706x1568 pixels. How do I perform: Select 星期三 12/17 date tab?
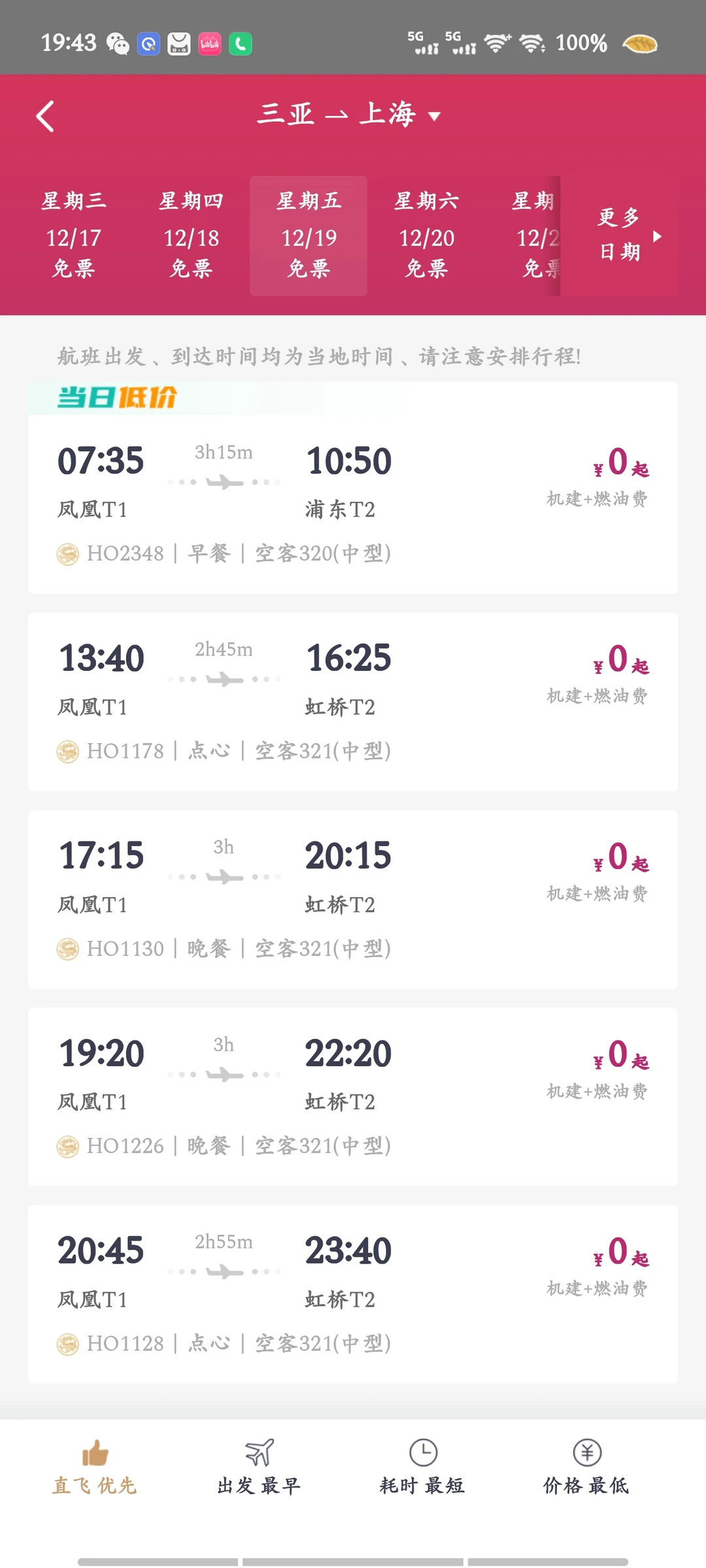(x=73, y=235)
